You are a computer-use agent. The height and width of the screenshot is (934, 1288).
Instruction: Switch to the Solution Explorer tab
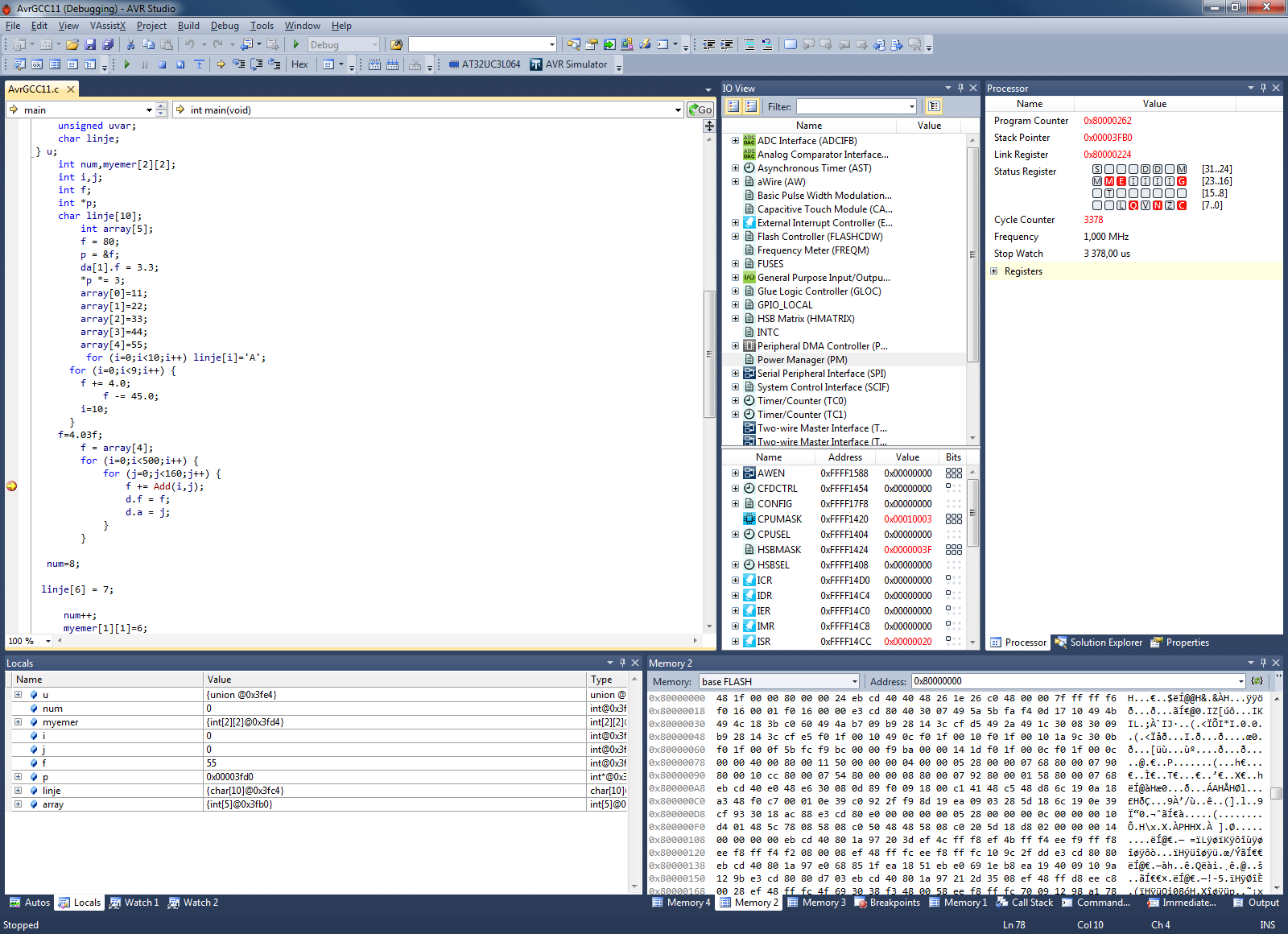click(x=1099, y=643)
